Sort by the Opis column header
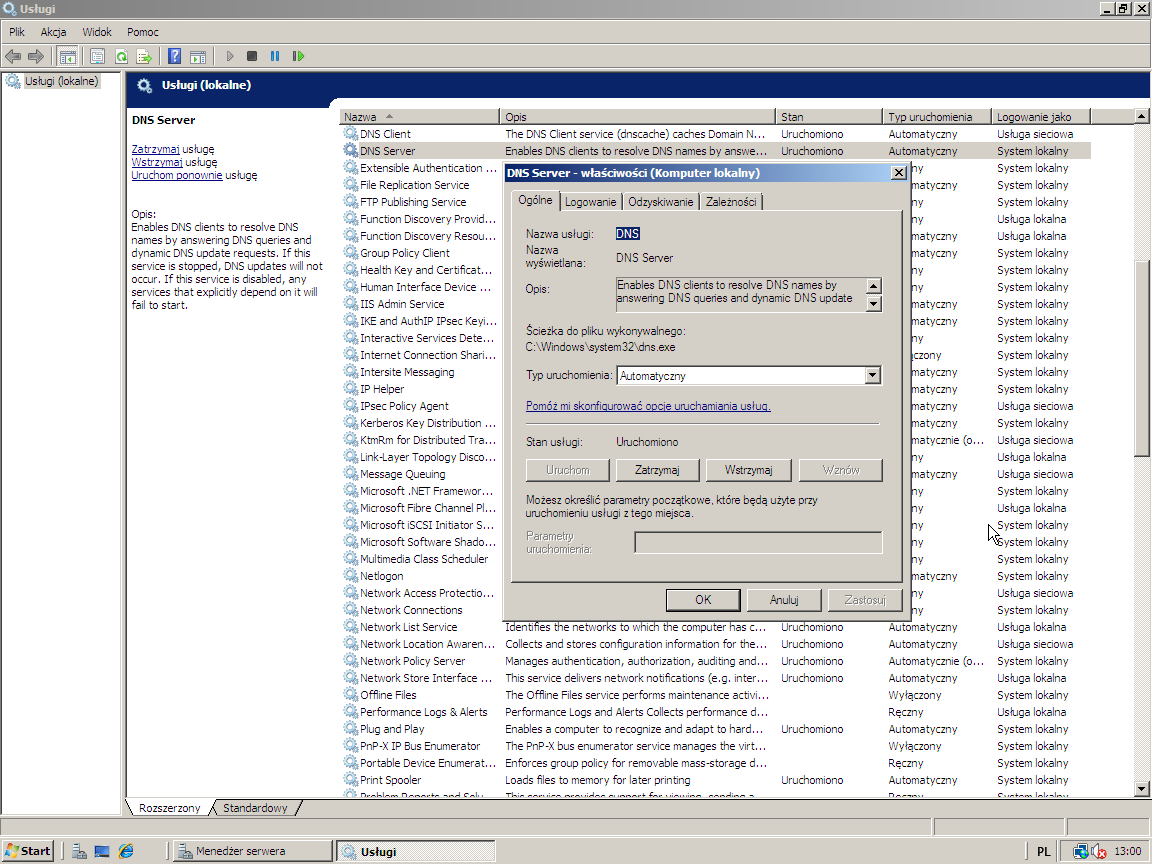Screen dimensions: 1152x864 point(638,117)
